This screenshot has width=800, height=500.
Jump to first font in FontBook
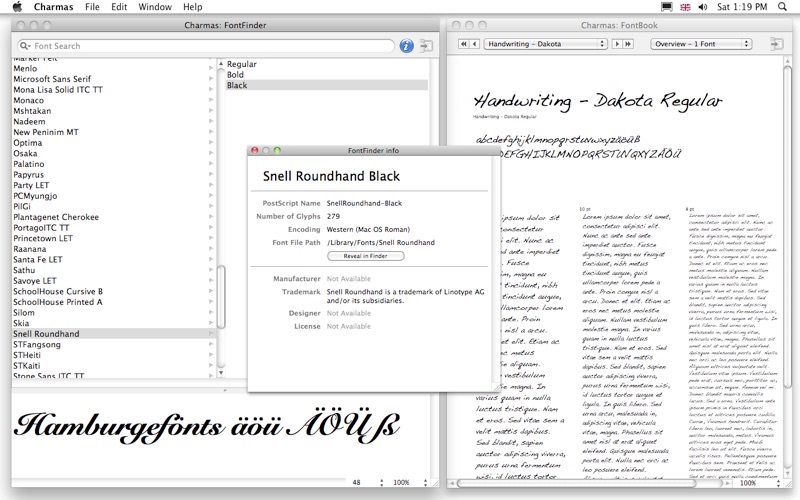[463, 44]
